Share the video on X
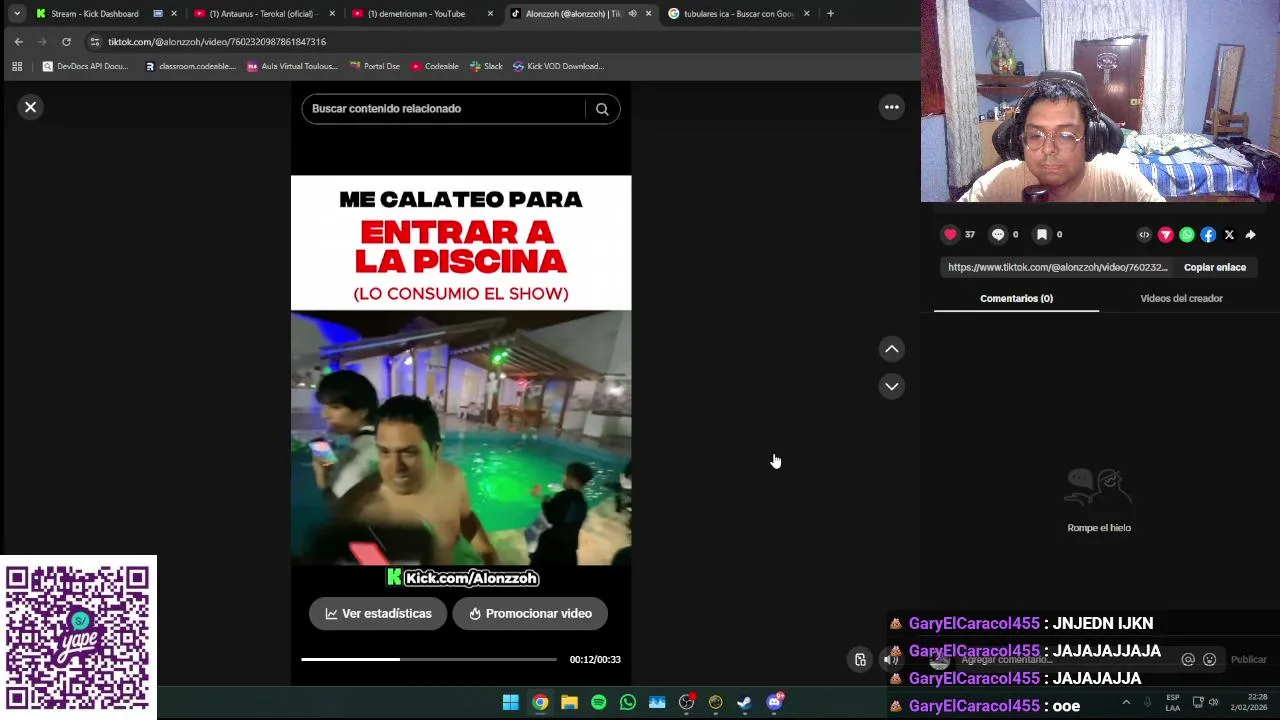The height and width of the screenshot is (720, 1280). pos(1229,235)
